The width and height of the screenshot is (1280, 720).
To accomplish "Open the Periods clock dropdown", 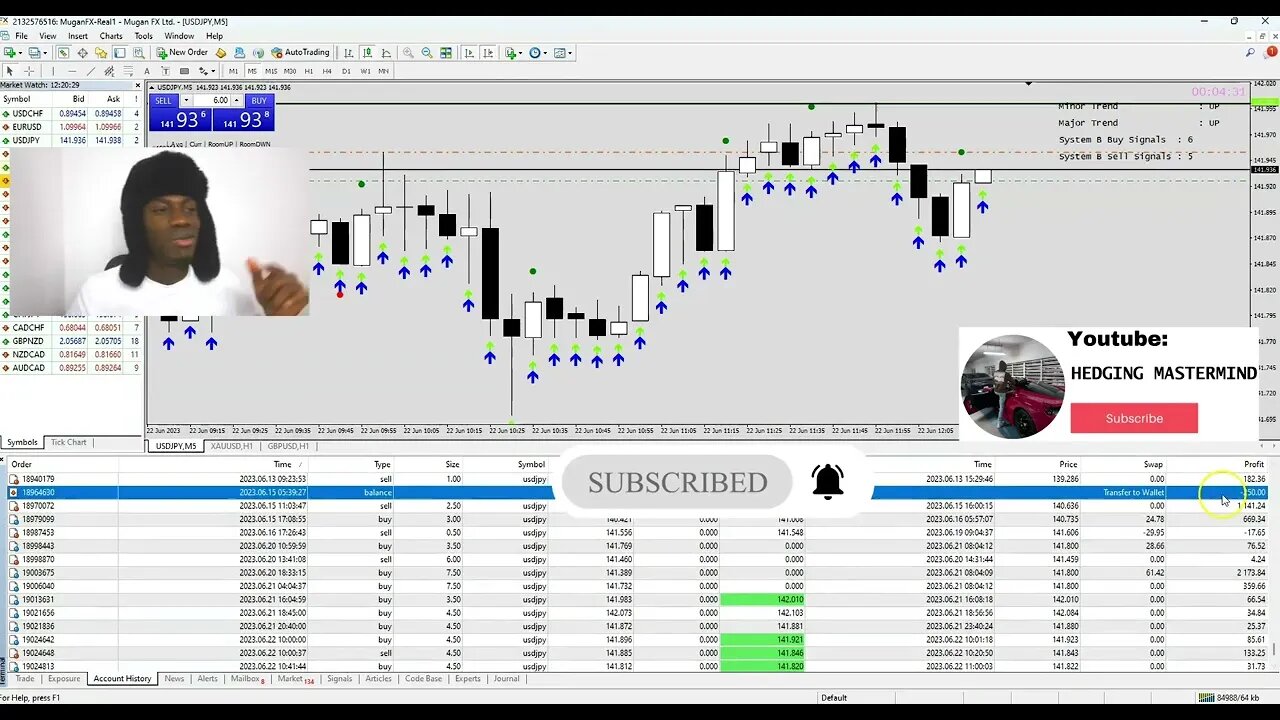I will [x=538, y=53].
